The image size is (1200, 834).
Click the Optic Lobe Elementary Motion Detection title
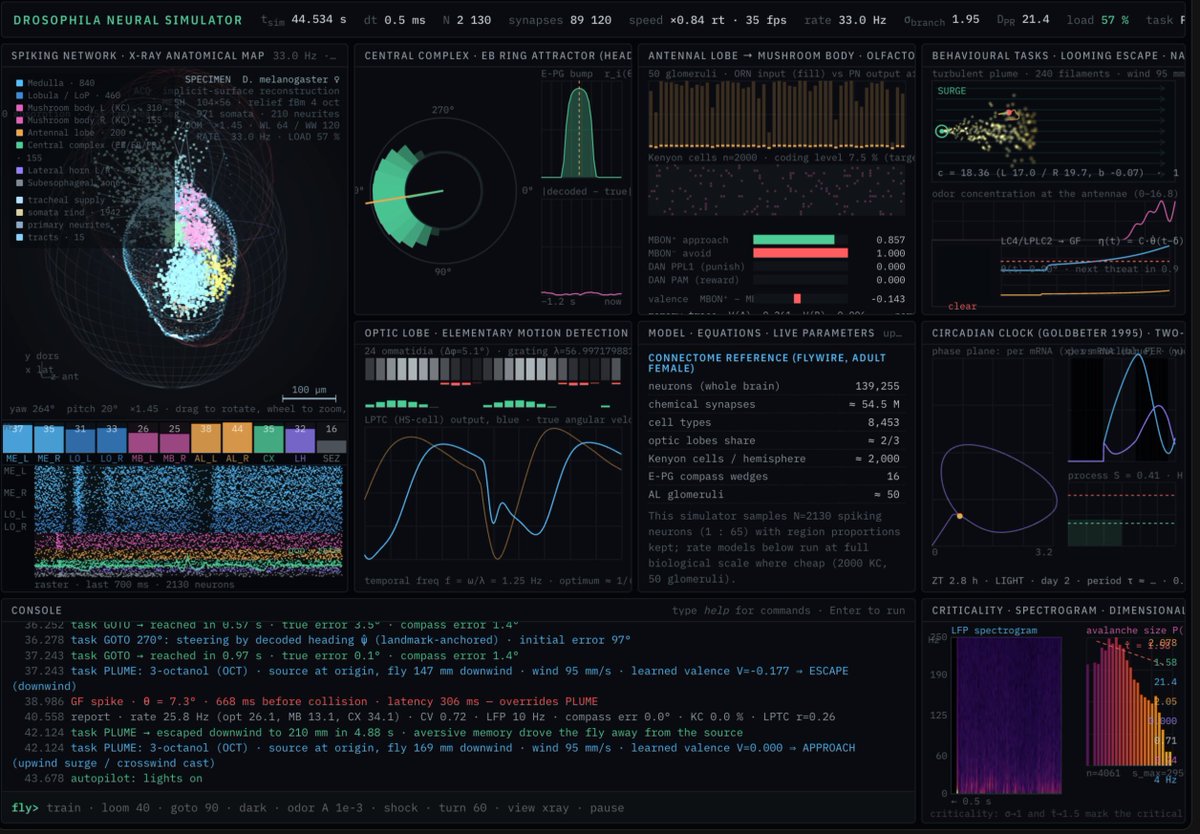[496, 333]
